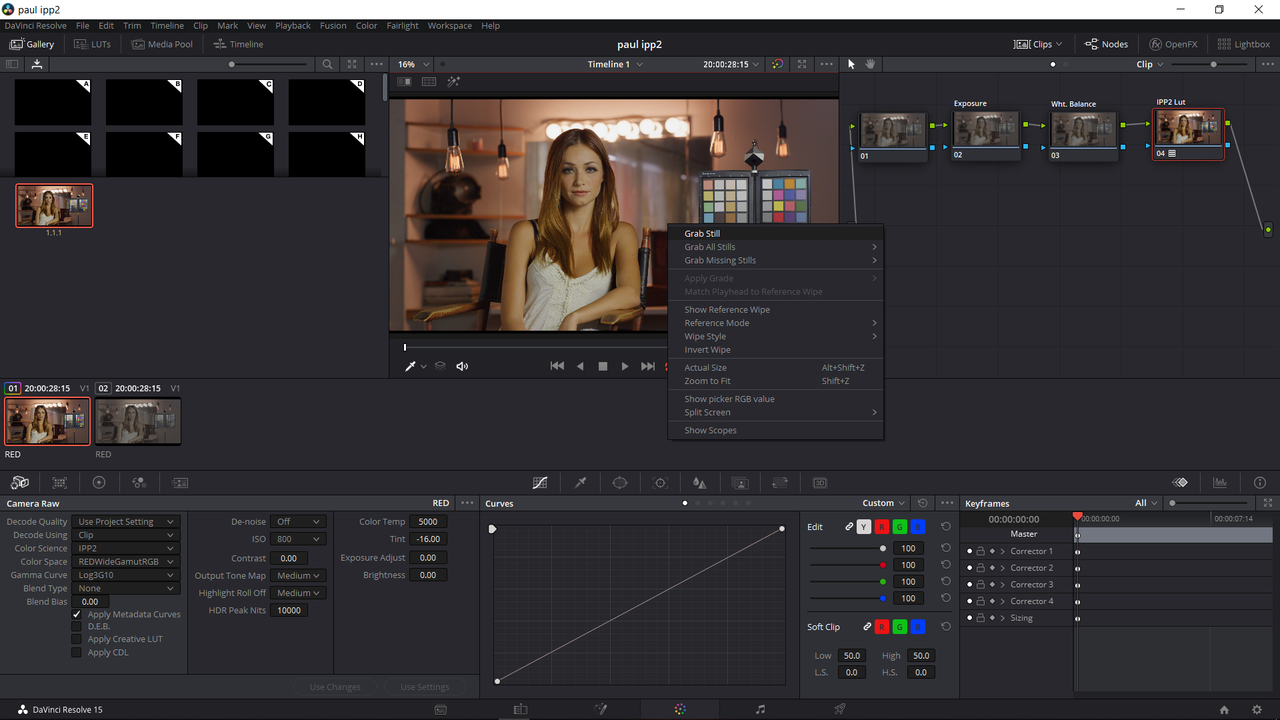Viewport: 1280px width, 720px height.
Task: Open the Information palette icon
Action: tap(1260, 482)
